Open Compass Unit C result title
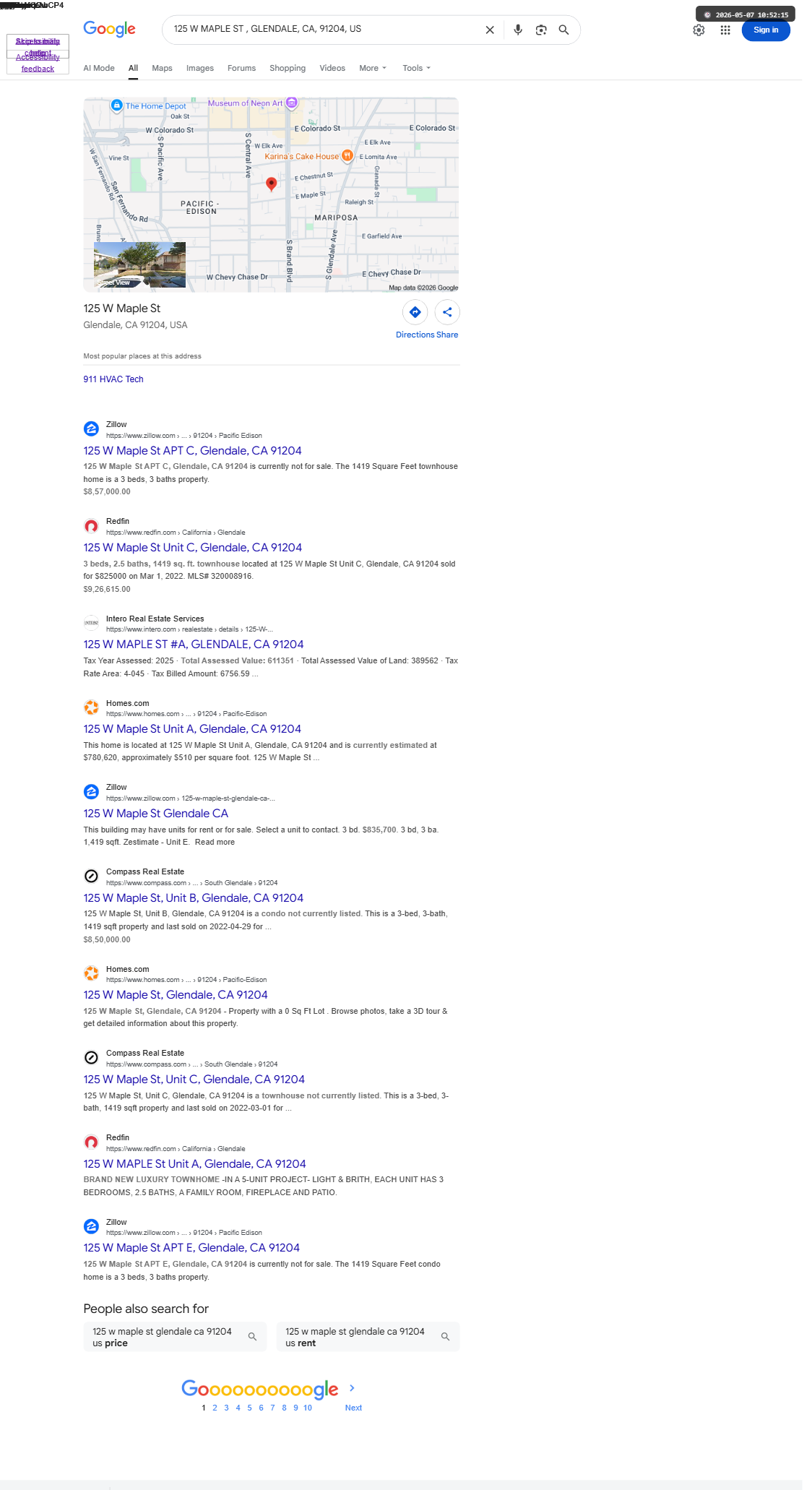The height and width of the screenshot is (1490, 812). point(194,1080)
